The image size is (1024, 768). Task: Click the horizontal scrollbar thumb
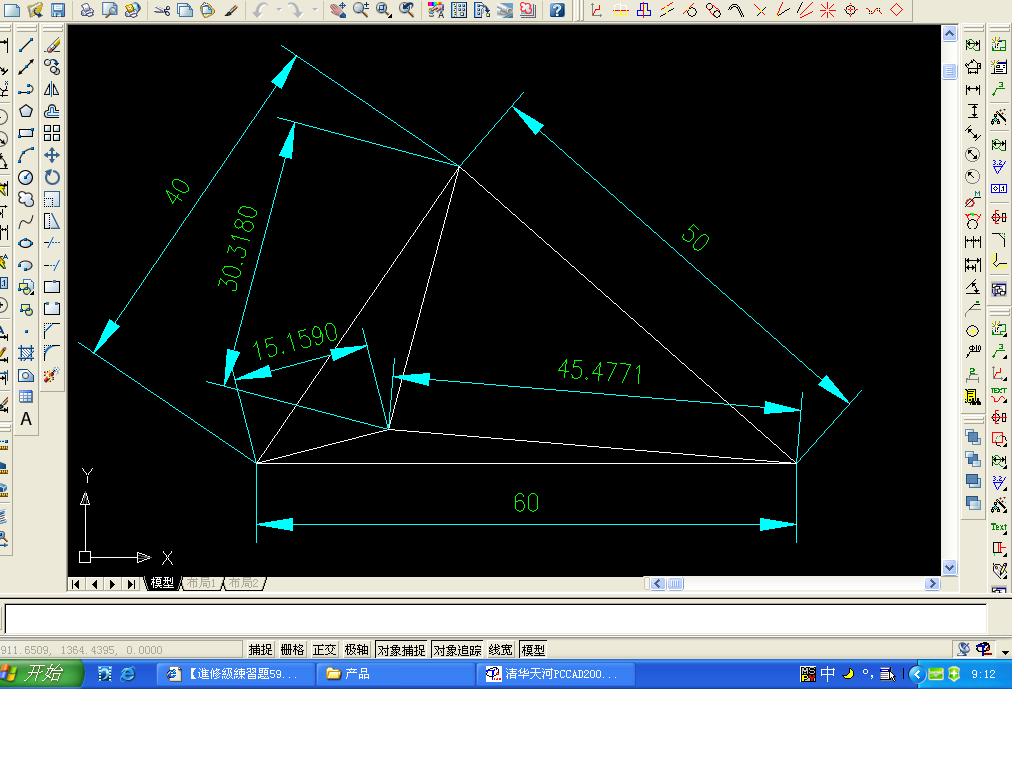675,584
